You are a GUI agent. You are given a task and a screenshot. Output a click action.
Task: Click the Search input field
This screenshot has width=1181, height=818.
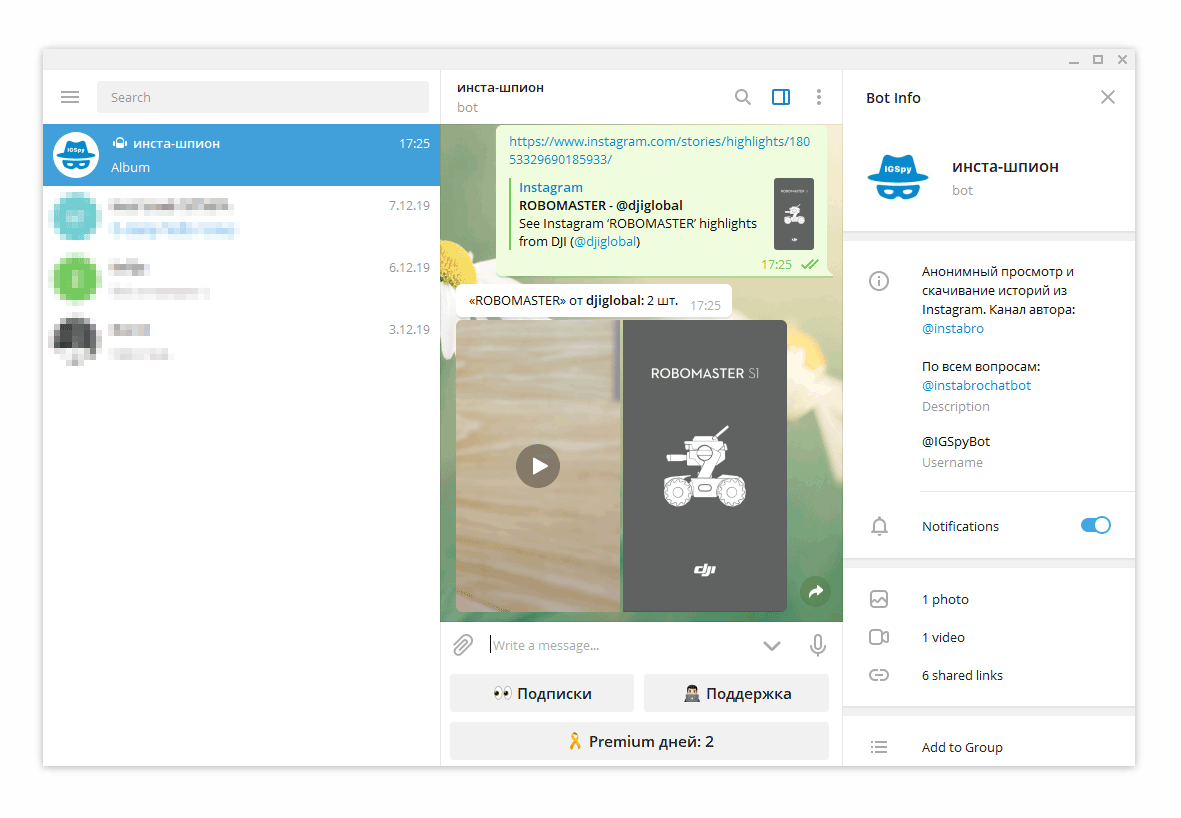point(263,97)
